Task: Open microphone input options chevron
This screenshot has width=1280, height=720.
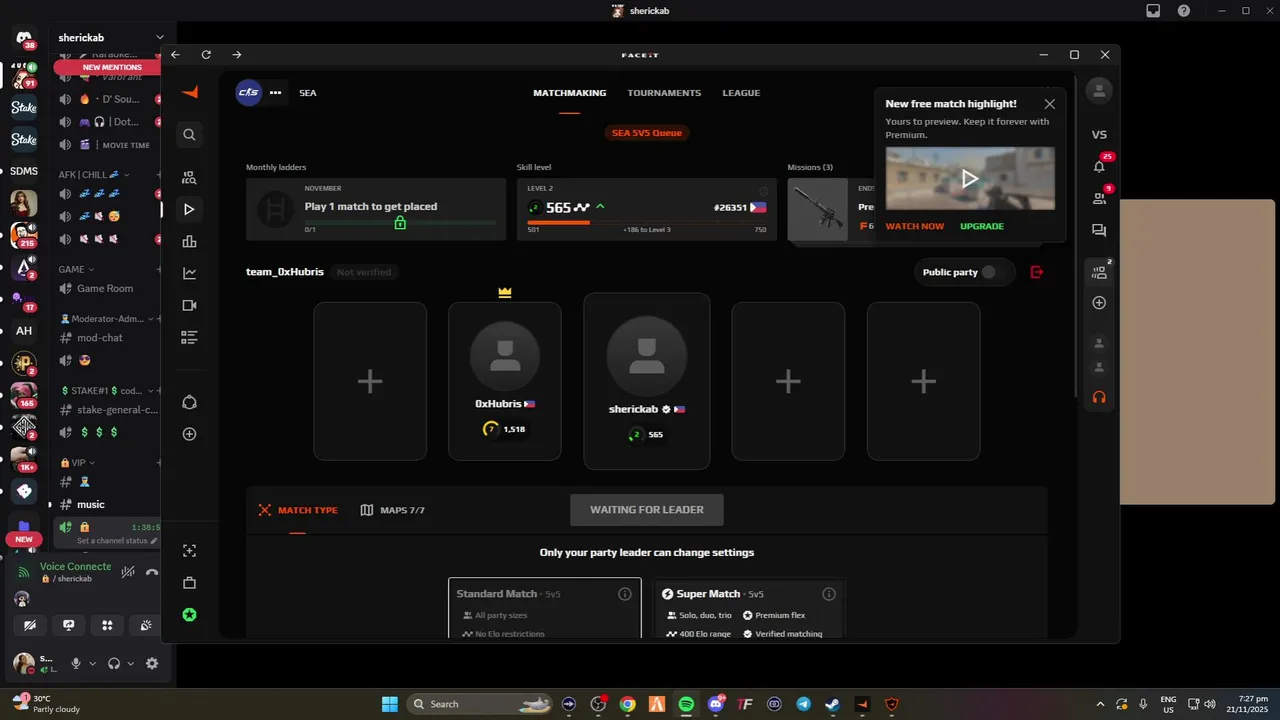Action: click(93, 663)
